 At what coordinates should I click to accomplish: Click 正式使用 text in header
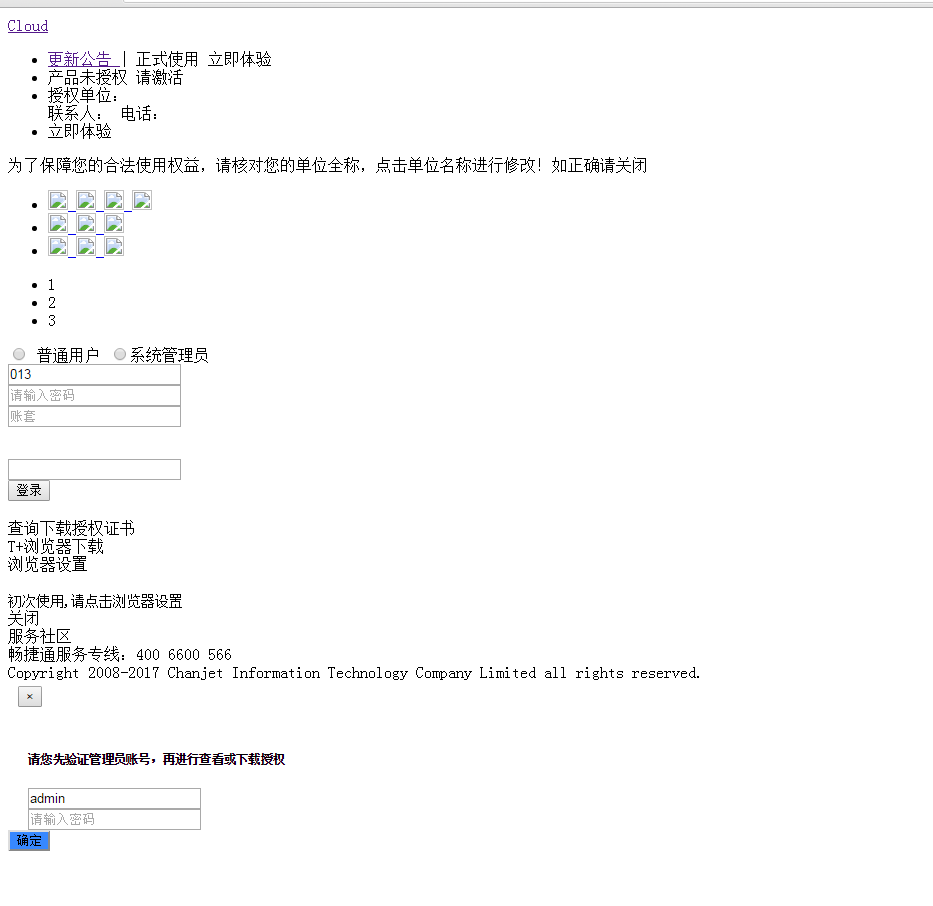click(x=167, y=59)
